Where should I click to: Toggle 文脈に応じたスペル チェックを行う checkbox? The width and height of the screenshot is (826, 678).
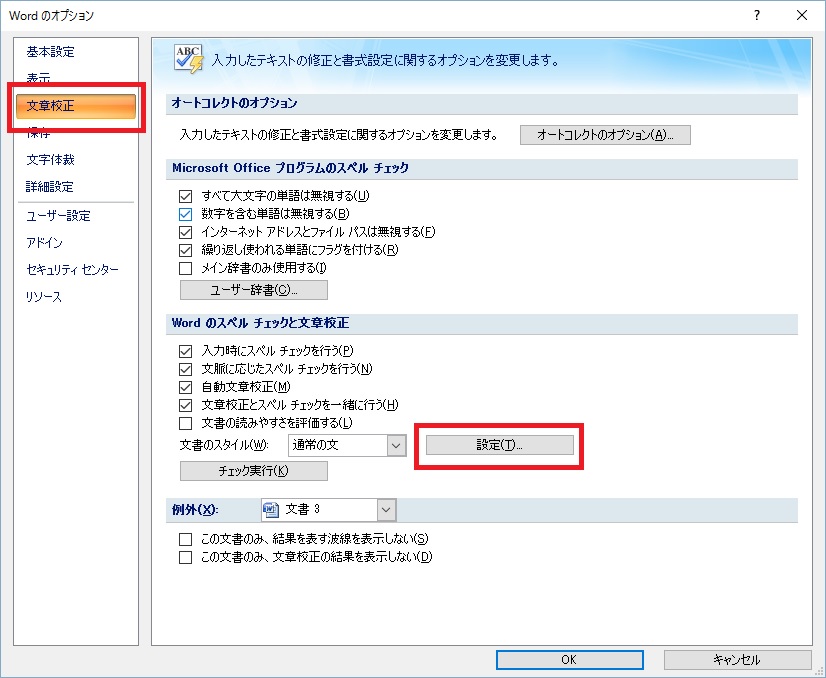[185, 369]
